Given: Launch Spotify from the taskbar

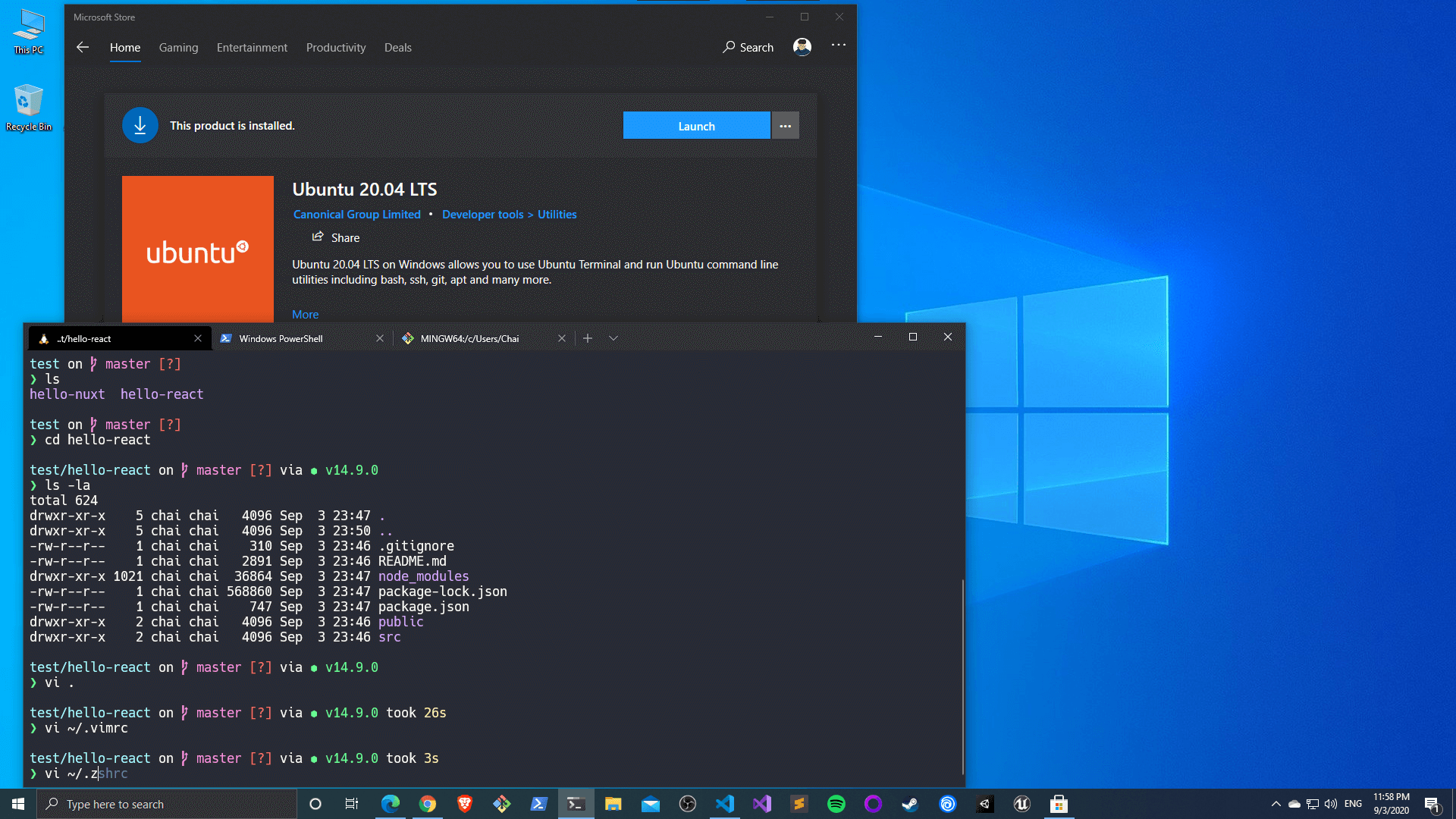Looking at the screenshot, I should tap(836, 804).
